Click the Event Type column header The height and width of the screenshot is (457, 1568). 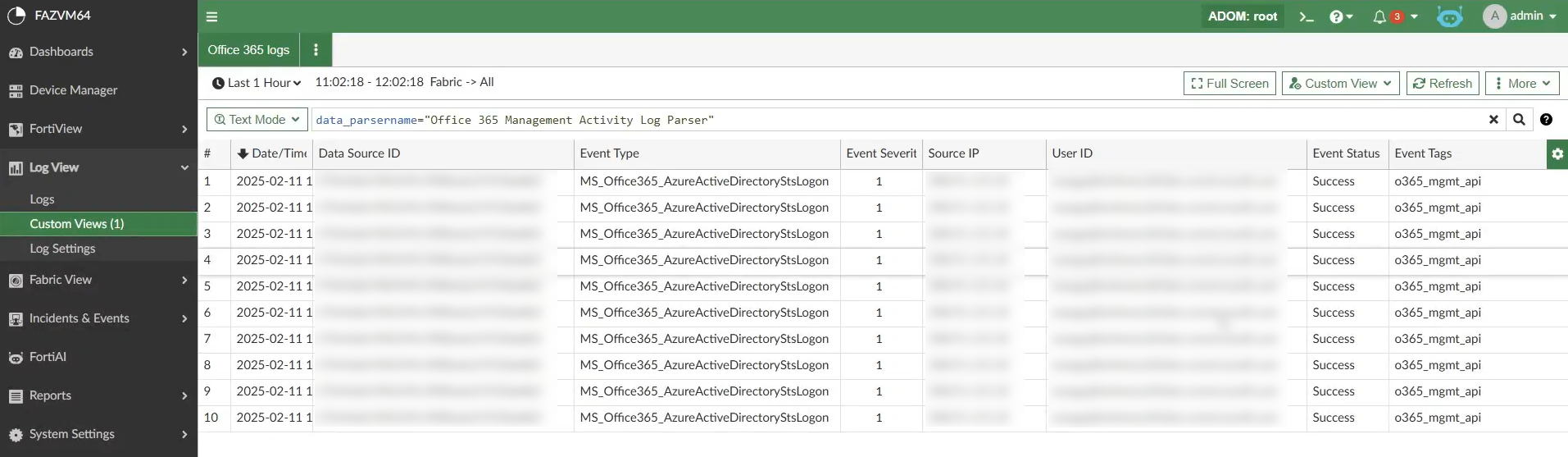(707, 153)
